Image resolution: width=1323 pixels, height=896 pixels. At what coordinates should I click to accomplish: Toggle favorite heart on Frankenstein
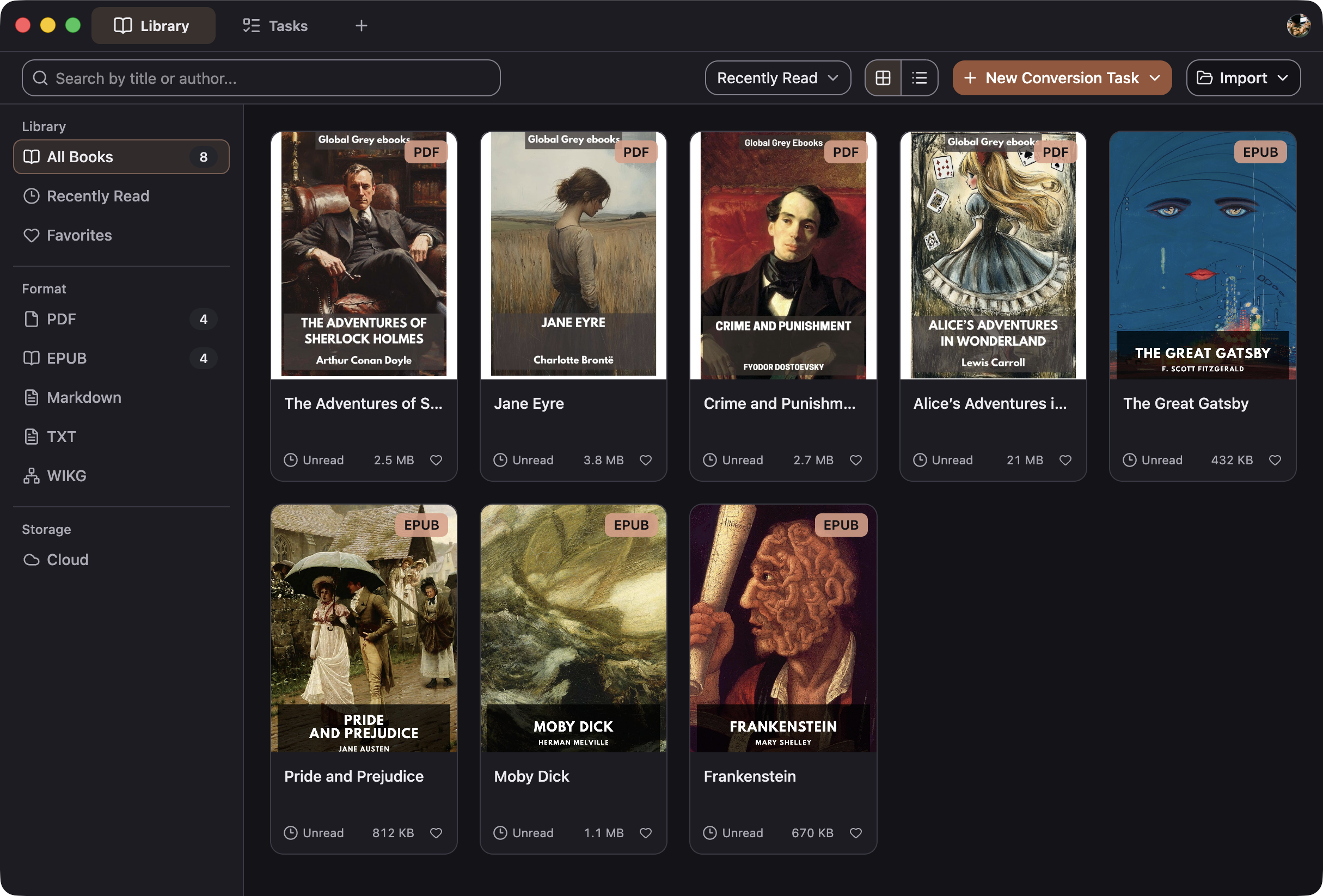click(856, 833)
